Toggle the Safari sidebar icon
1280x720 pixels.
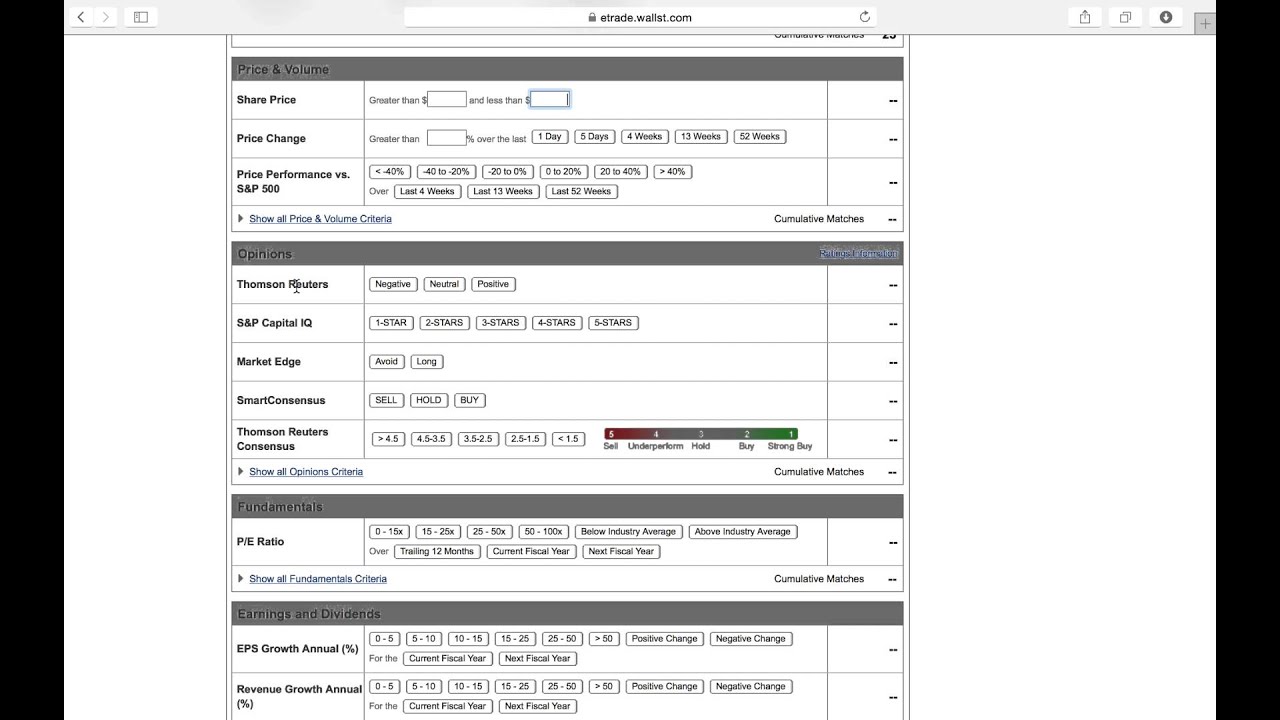point(140,17)
